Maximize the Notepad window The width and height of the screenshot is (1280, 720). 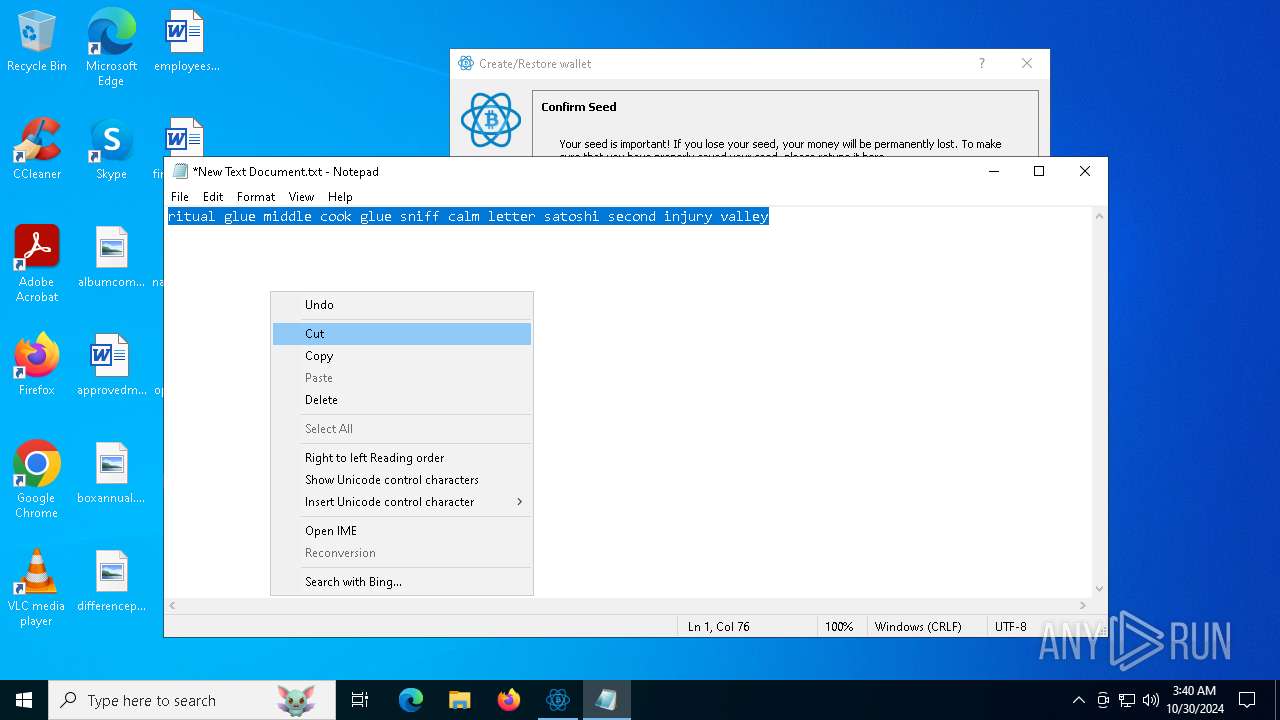click(1039, 171)
